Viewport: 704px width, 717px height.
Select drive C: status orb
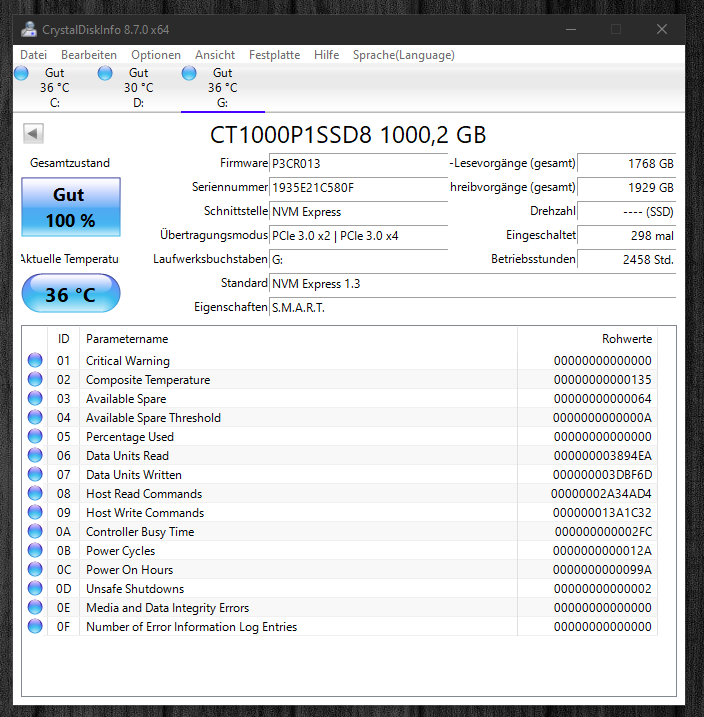coord(21,73)
